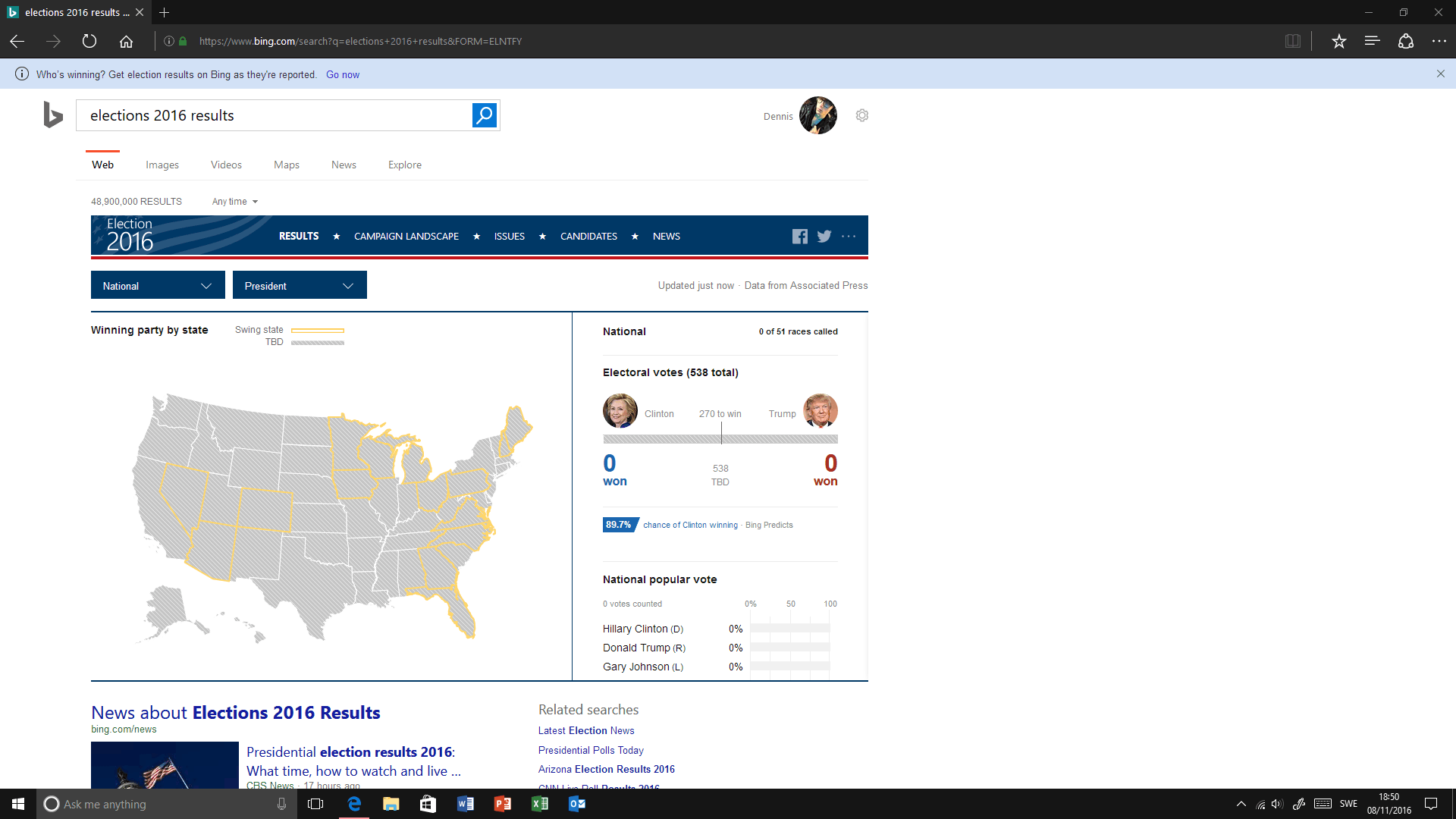Click Latest Election News related search
This screenshot has width=1456, height=819.
[586, 730]
